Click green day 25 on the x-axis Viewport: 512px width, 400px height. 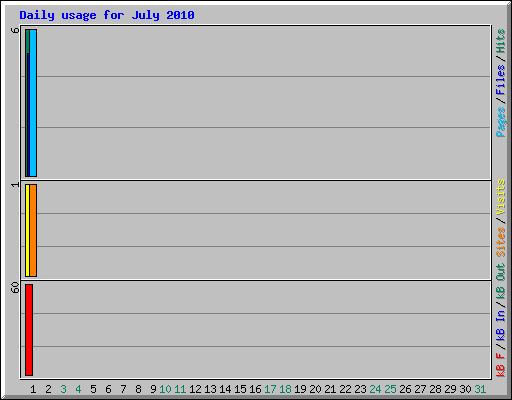click(x=390, y=389)
